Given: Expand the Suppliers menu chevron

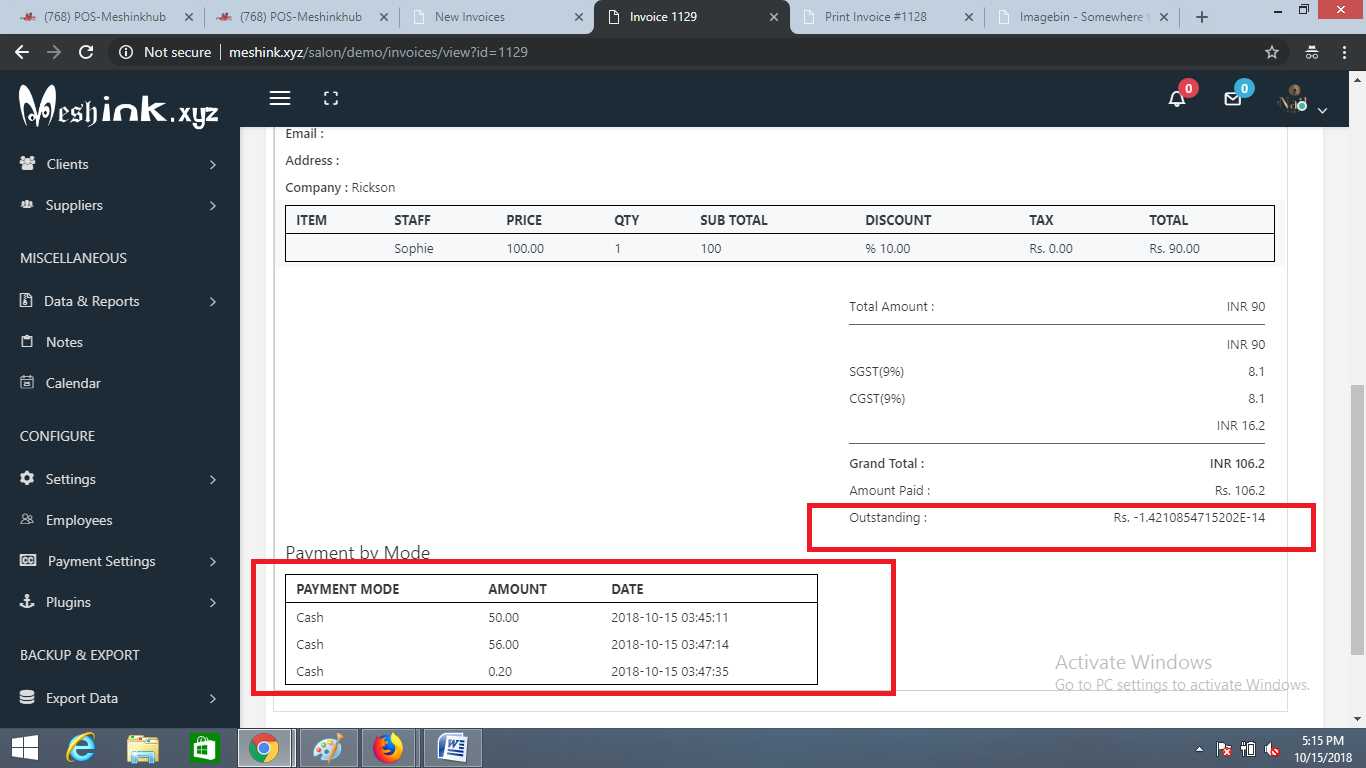Looking at the screenshot, I should [213, 205].
